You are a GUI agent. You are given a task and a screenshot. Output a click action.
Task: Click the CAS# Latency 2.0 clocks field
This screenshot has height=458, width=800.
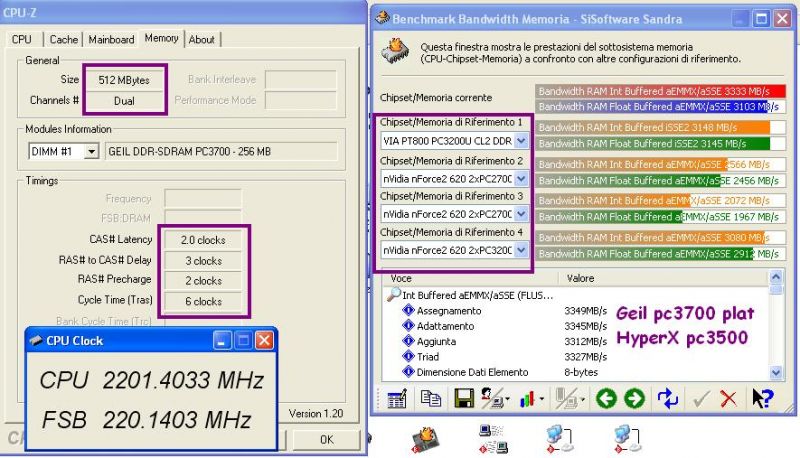click(x=203, y=240)
